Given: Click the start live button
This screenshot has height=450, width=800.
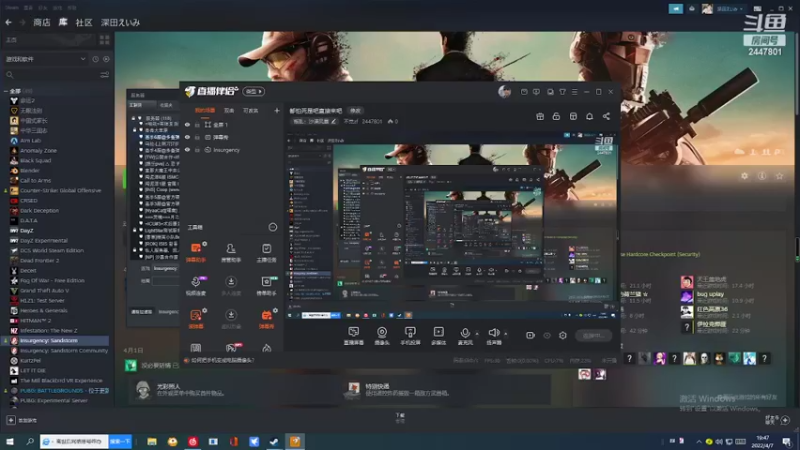Looking at the screenshot, I should [x=593, y=335].
